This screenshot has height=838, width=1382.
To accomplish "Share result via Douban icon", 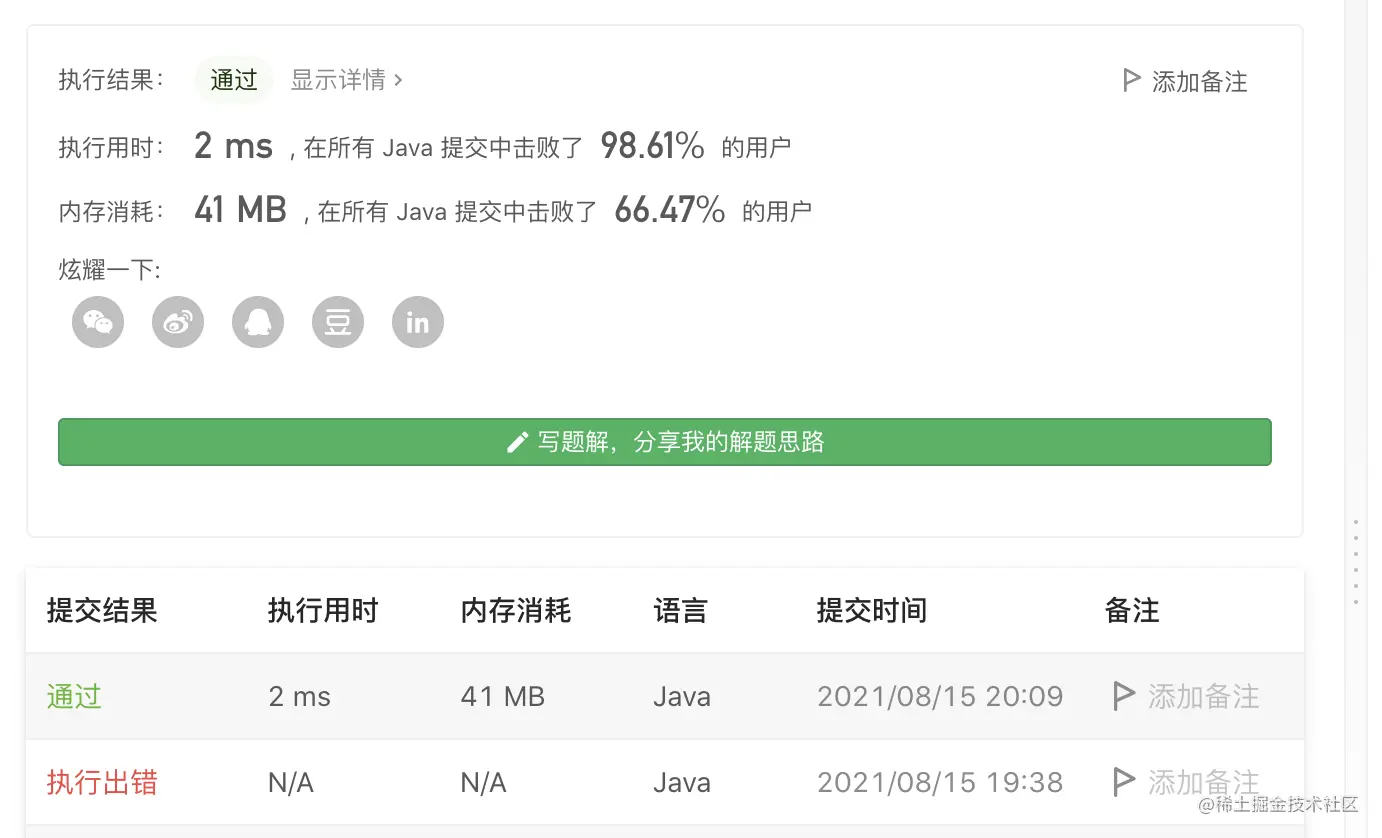I will (x=338, y=323).
